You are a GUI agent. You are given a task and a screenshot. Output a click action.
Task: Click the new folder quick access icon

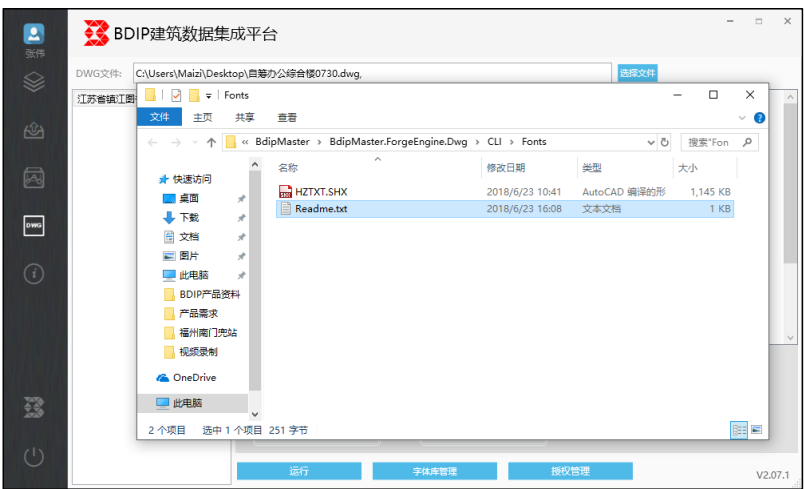tap(194, 95)
